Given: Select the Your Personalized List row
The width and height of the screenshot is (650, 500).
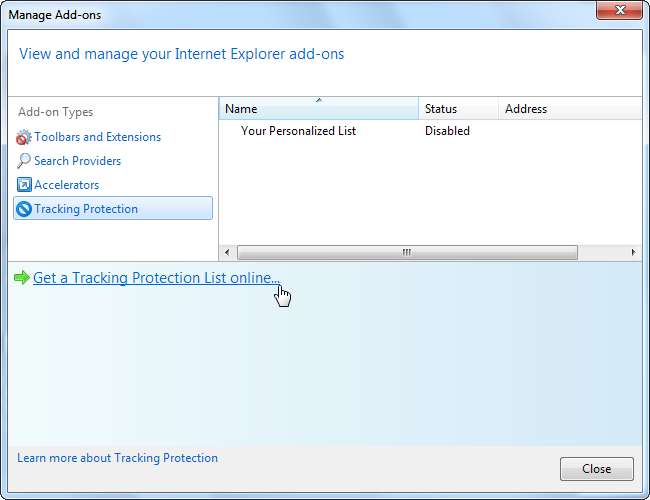Looking at the screenshot, I should 430,131.
